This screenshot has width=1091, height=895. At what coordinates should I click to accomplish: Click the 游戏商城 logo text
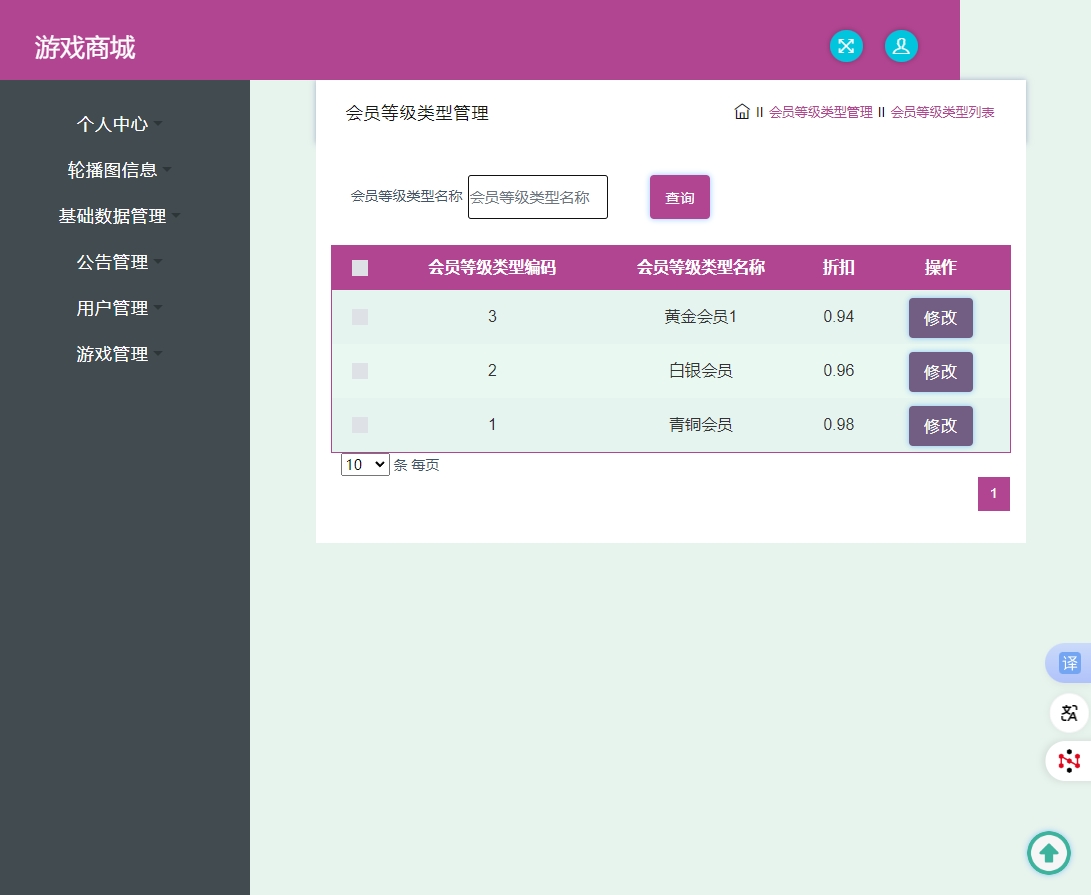pyautogui.click(x=84, y=47)
